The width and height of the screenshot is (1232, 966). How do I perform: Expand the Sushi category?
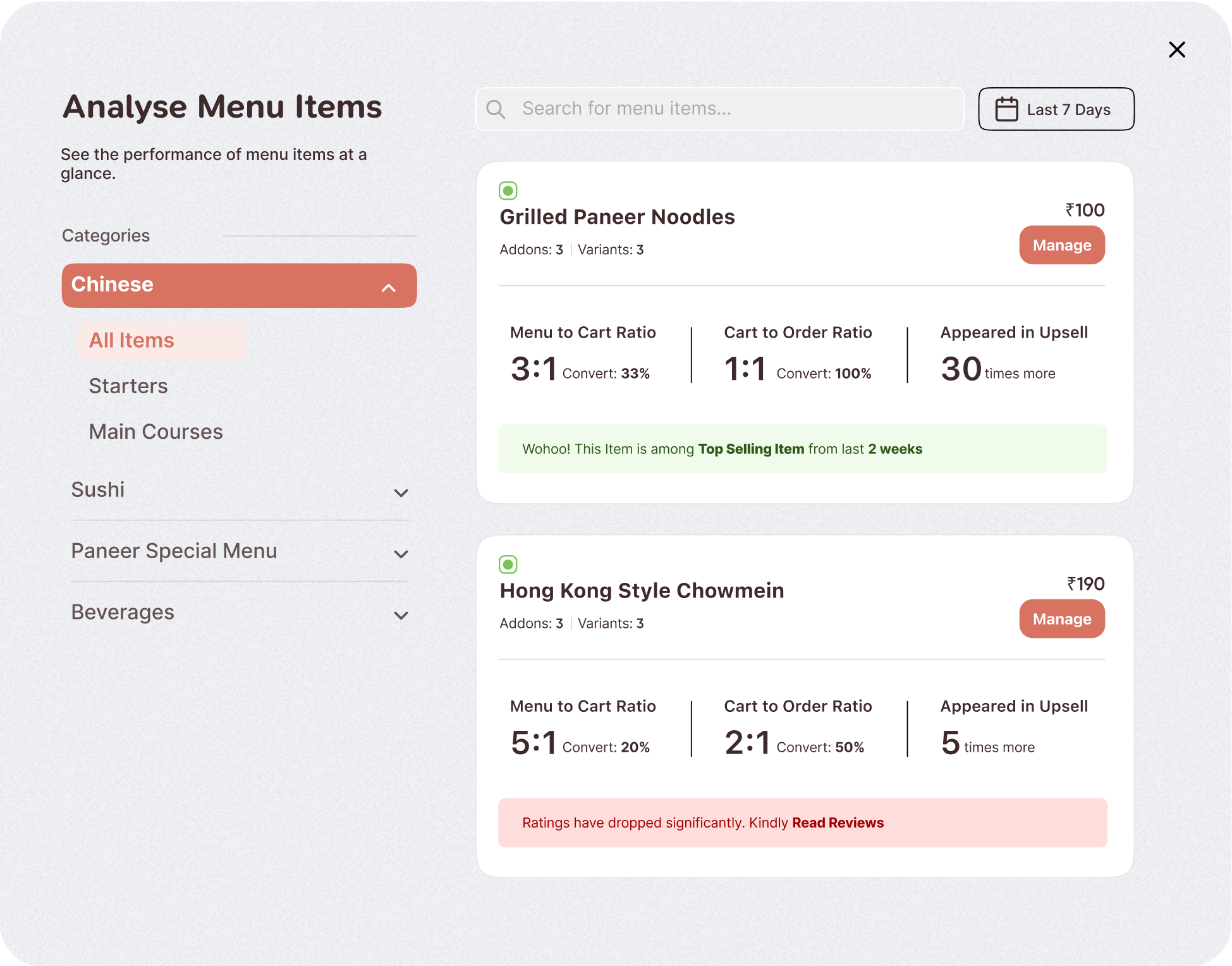pyautogui.click(x=401, y=492)
